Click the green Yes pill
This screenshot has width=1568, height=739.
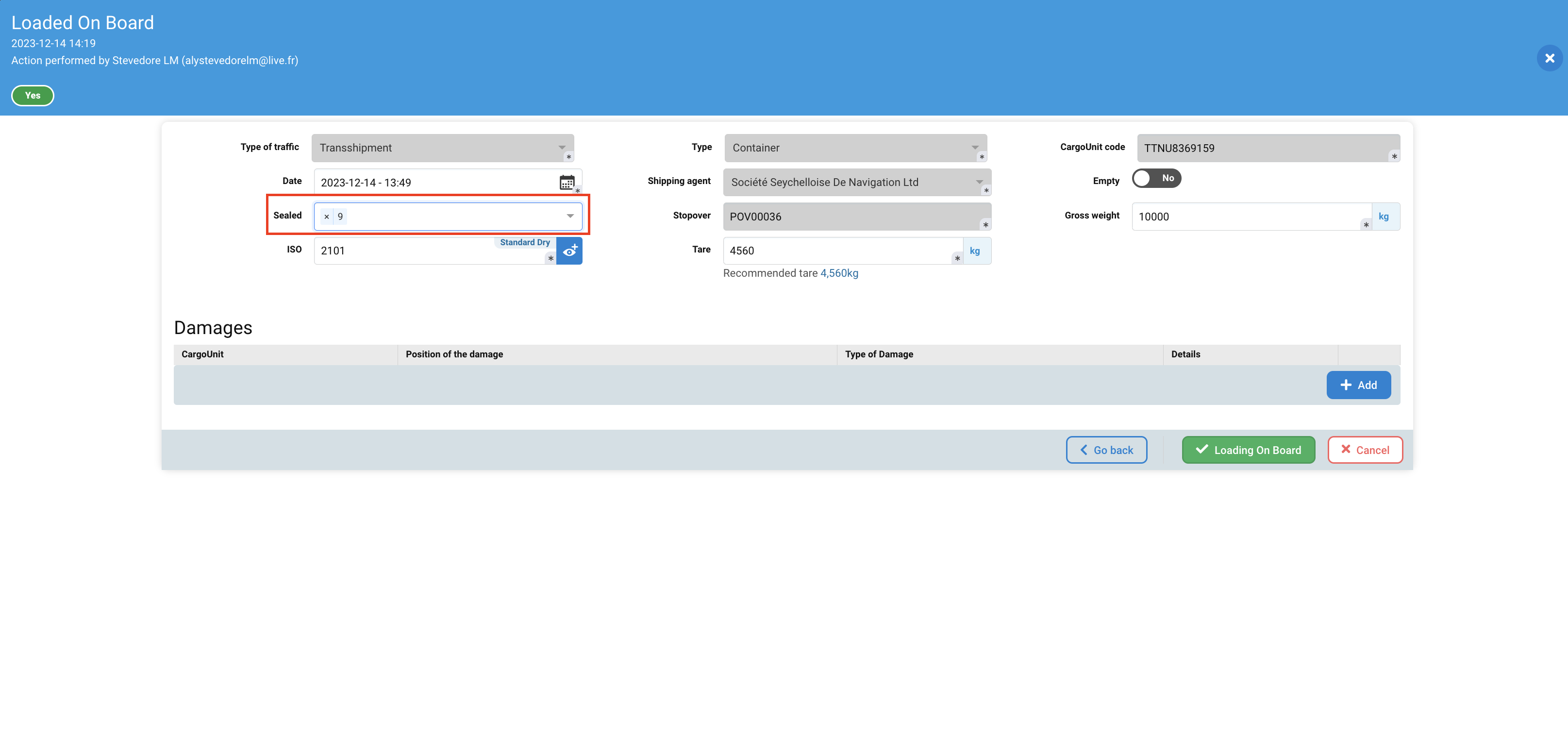33,96
